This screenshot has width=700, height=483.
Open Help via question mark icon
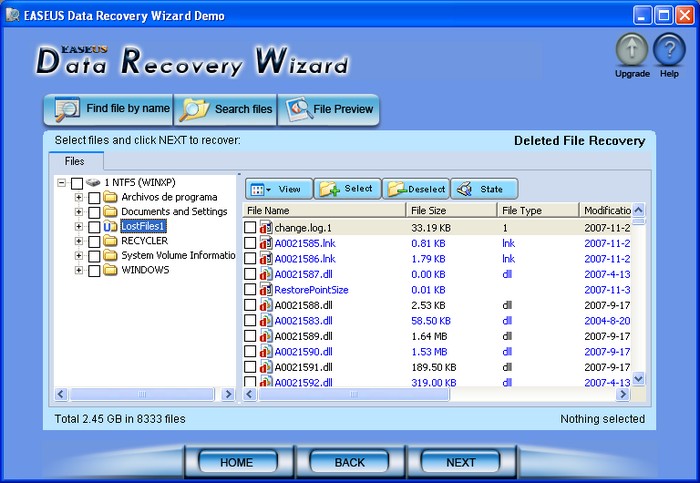(x=669, y=50)
